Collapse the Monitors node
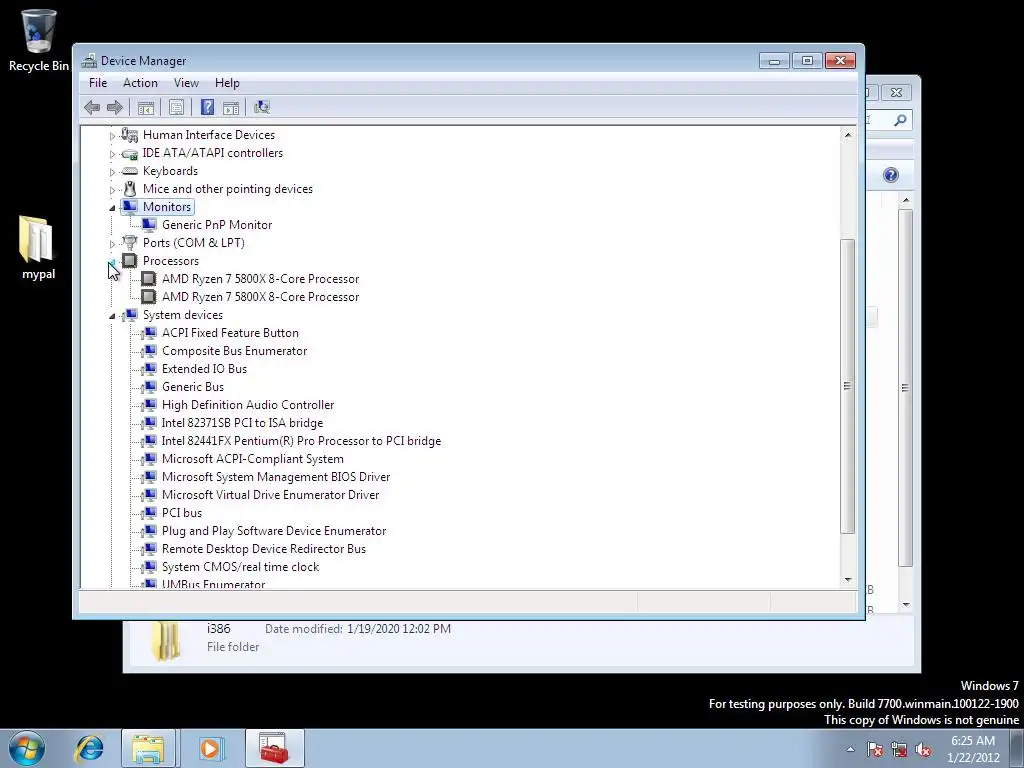The height and width of the screenshot is (768, 1024). (x=112, y=208)
